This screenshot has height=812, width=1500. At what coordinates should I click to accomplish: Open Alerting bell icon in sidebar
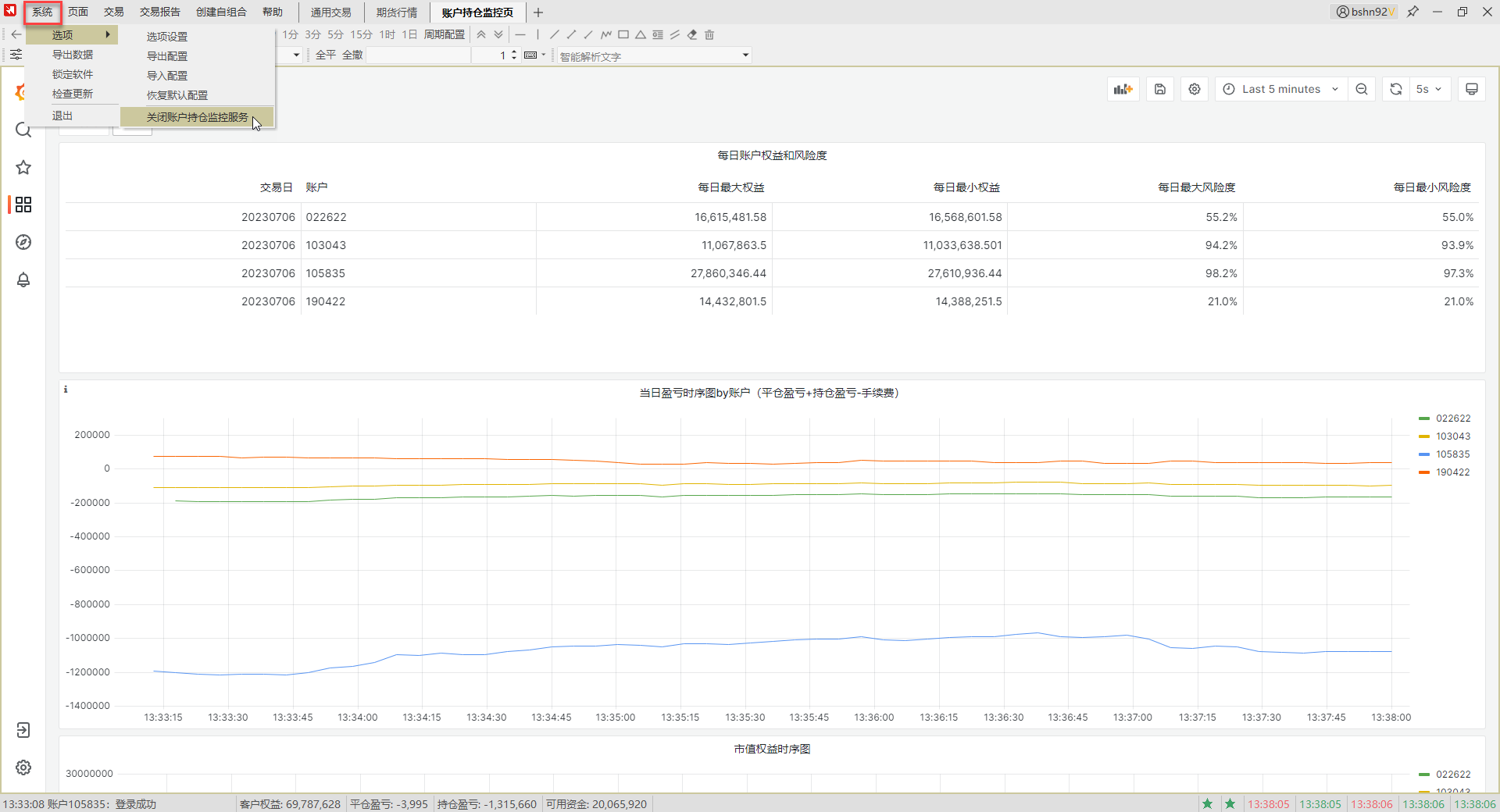click(23, 280)
